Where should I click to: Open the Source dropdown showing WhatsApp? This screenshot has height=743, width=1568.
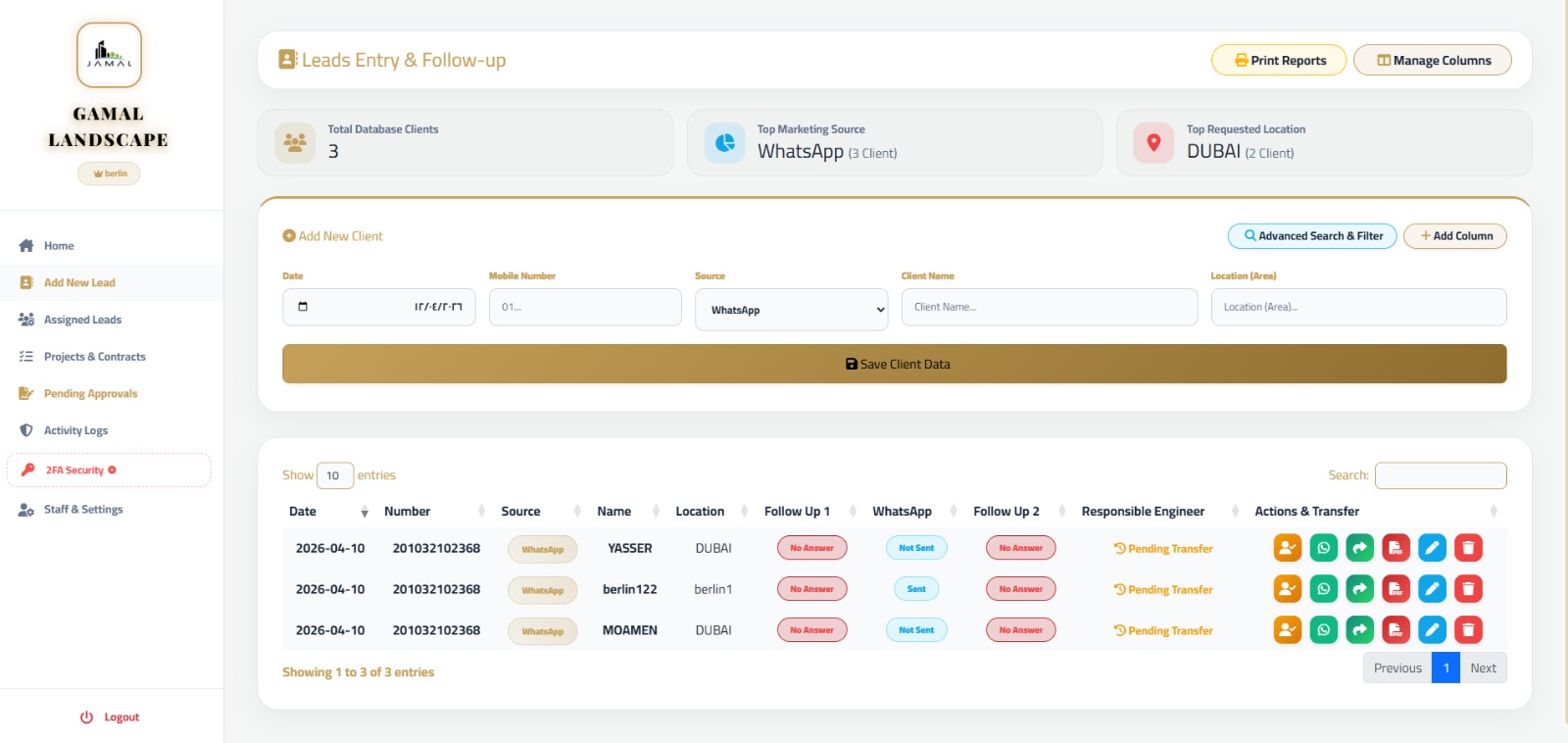(x=792, y=310)
